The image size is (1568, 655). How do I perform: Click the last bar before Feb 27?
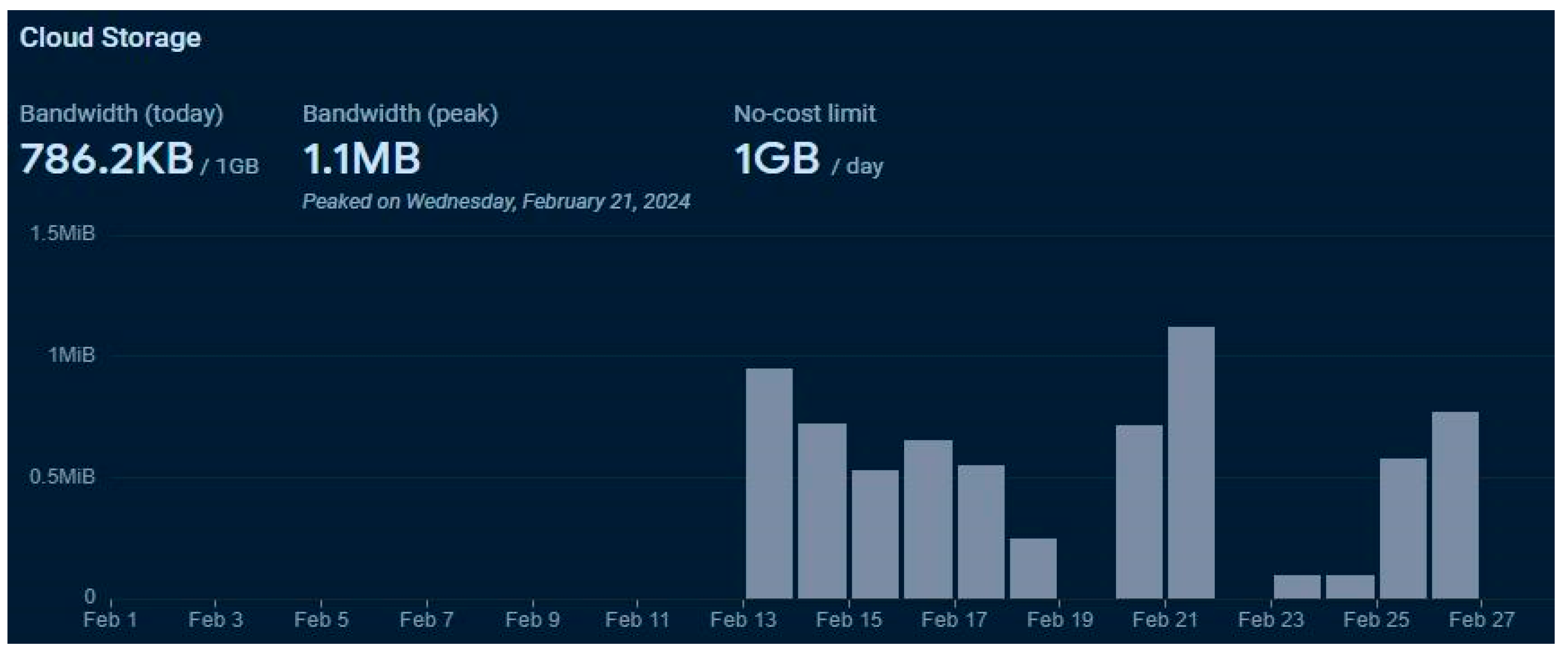pyautogui.click(x=1455, y=505)
